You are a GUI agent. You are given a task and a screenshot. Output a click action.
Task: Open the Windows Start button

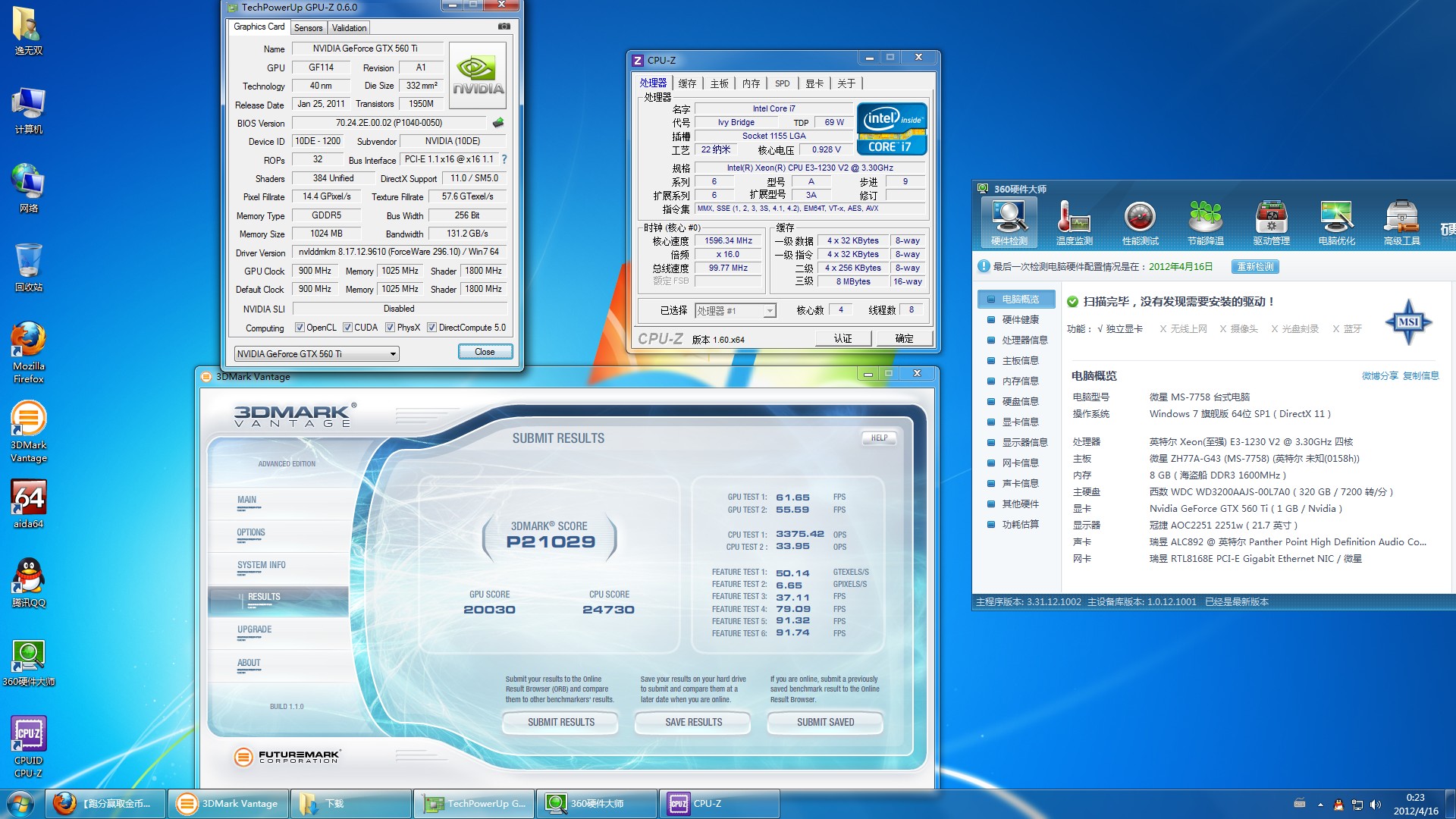(20, 803)
